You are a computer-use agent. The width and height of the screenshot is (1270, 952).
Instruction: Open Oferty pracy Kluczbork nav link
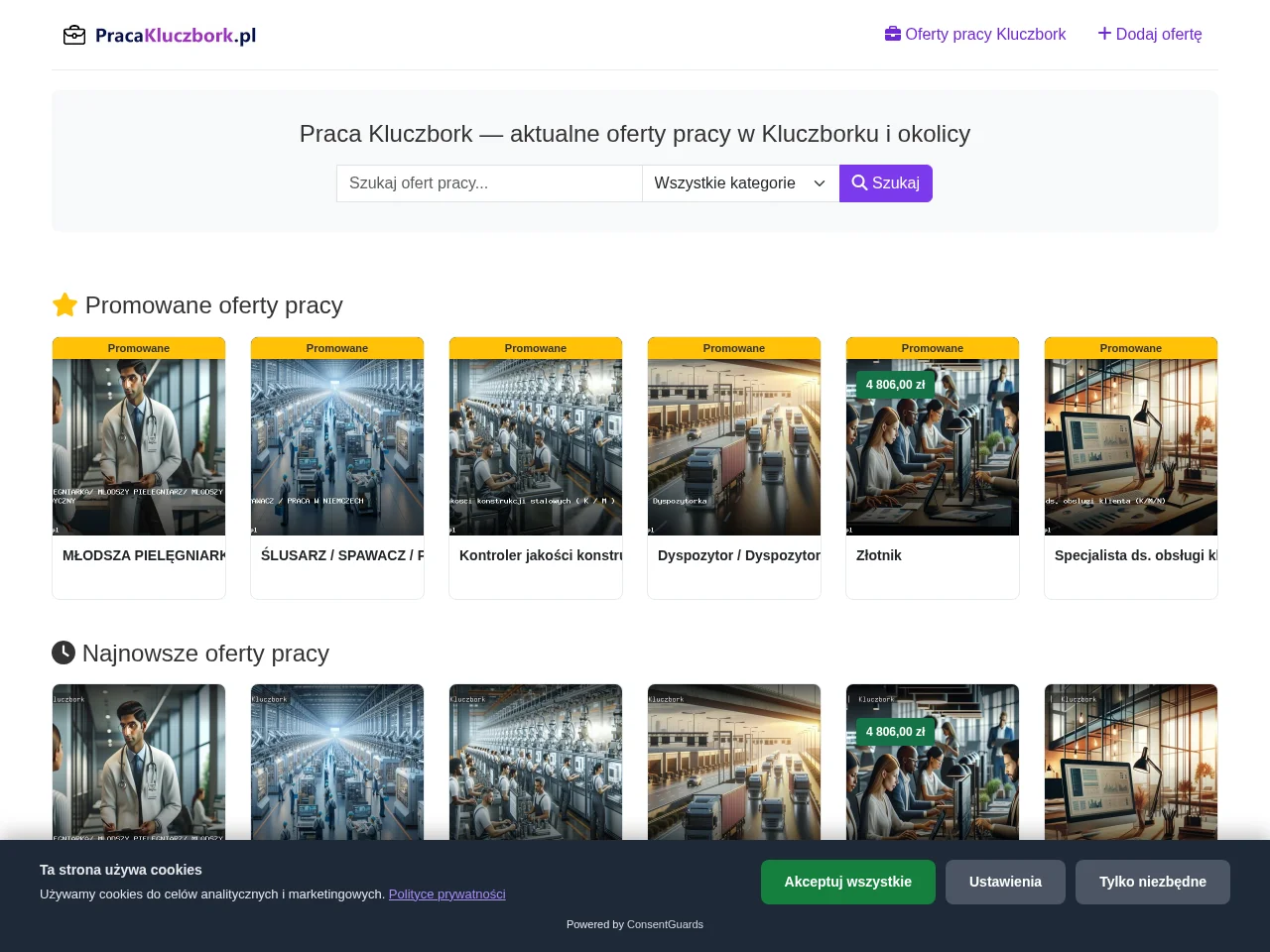click(975, 34)
